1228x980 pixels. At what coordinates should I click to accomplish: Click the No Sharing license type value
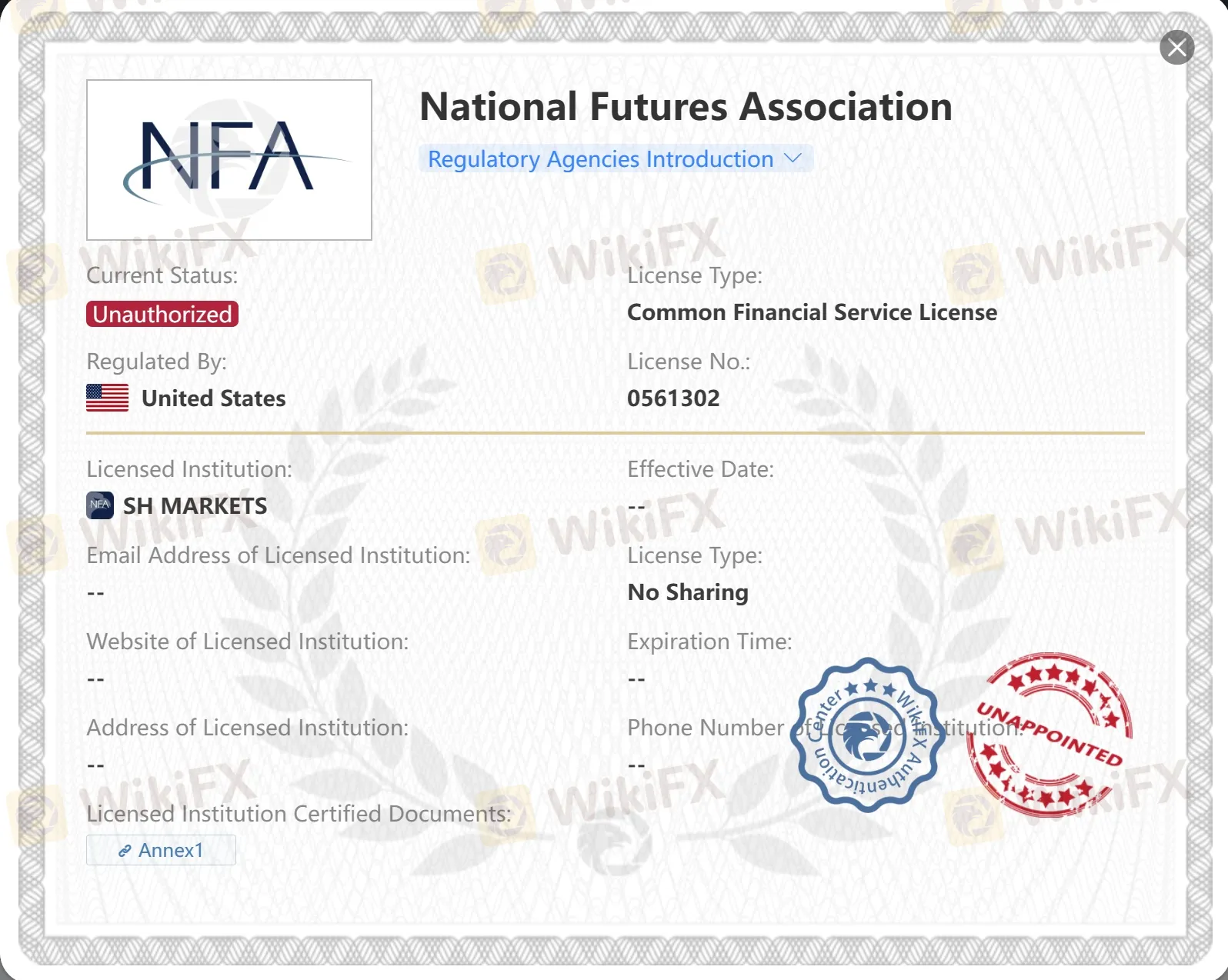click(688, 592)
